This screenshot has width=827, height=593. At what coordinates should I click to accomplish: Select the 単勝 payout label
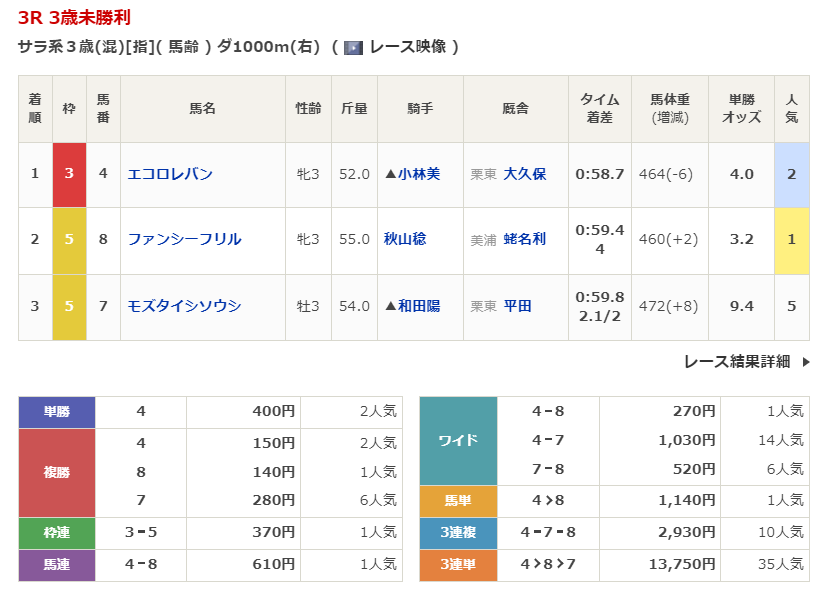[57, 411]
